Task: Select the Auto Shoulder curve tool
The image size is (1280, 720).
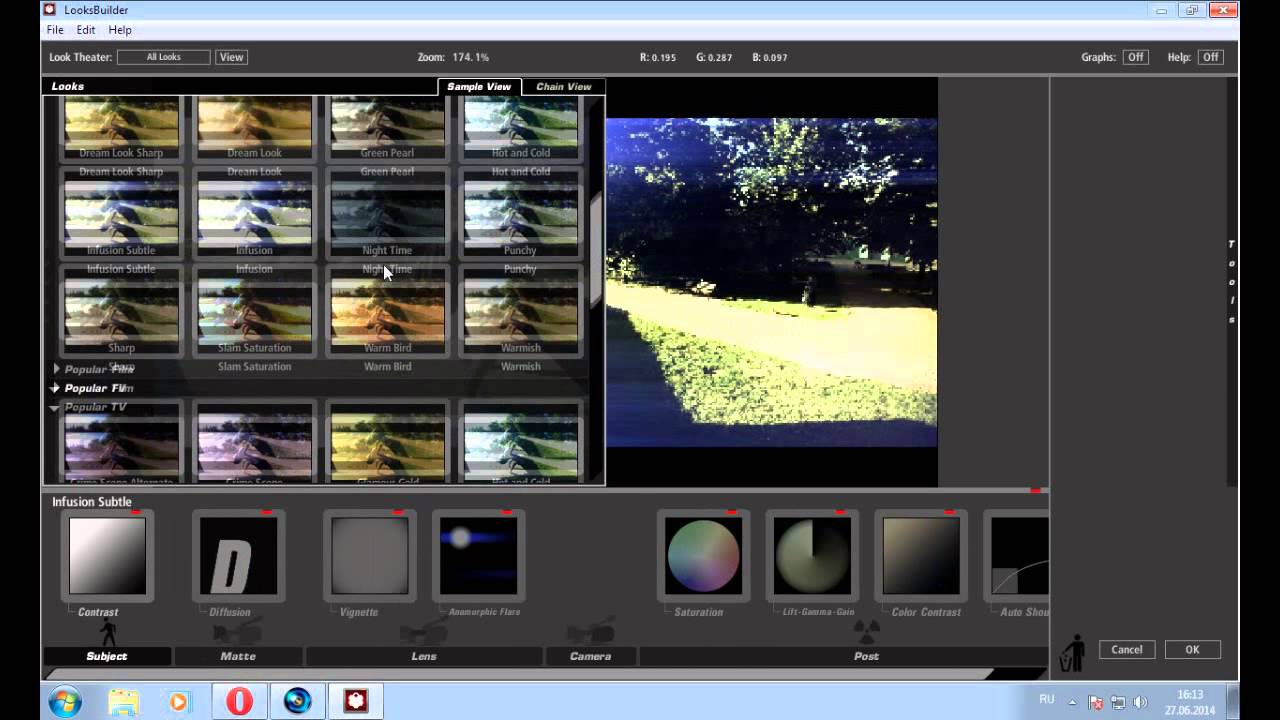Action: 1017,556
